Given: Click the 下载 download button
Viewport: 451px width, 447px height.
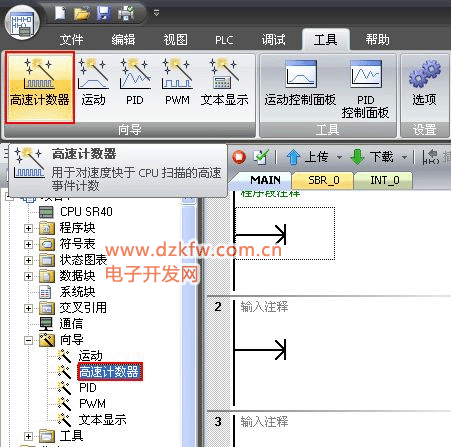Looking at the screenshot, I should pos(372,157).
